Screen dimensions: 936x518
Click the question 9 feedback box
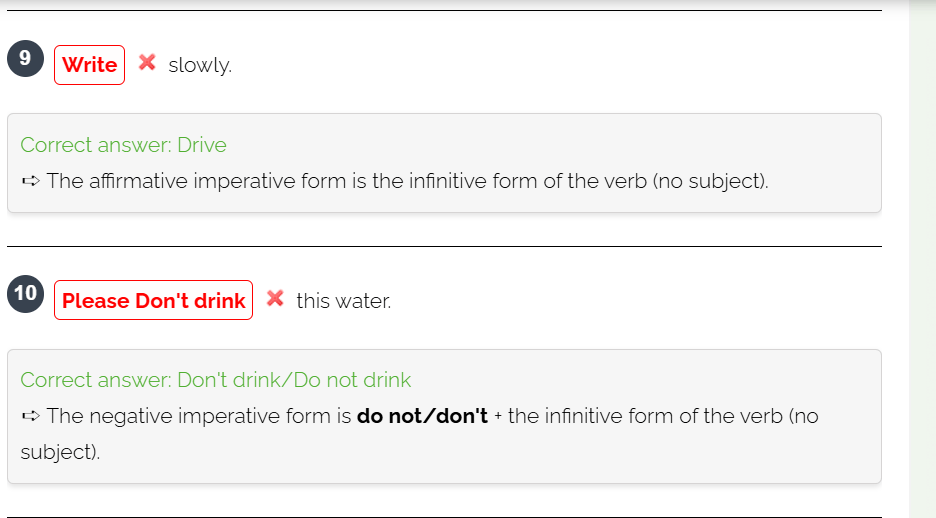tap(444, 163)
